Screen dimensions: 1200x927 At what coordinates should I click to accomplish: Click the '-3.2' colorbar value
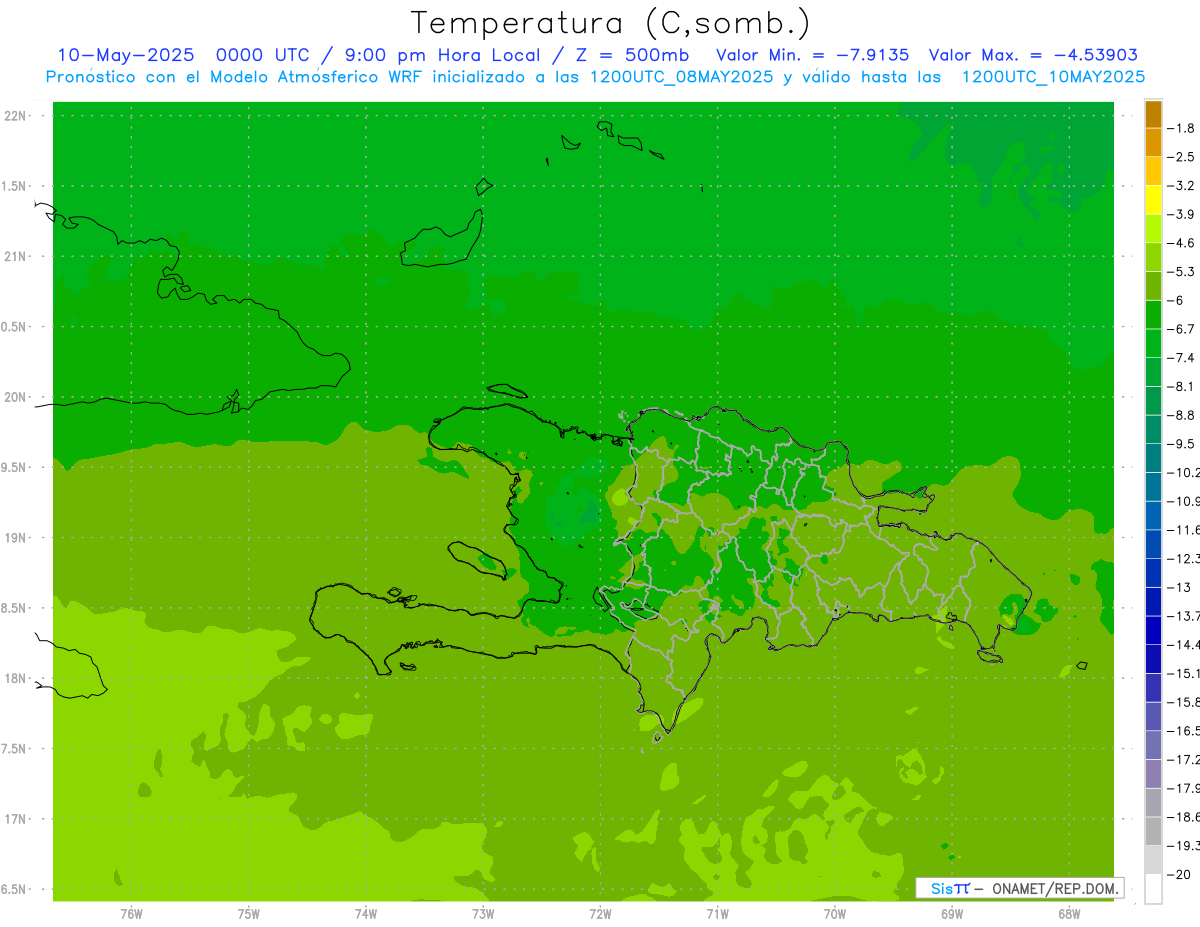1181,186
